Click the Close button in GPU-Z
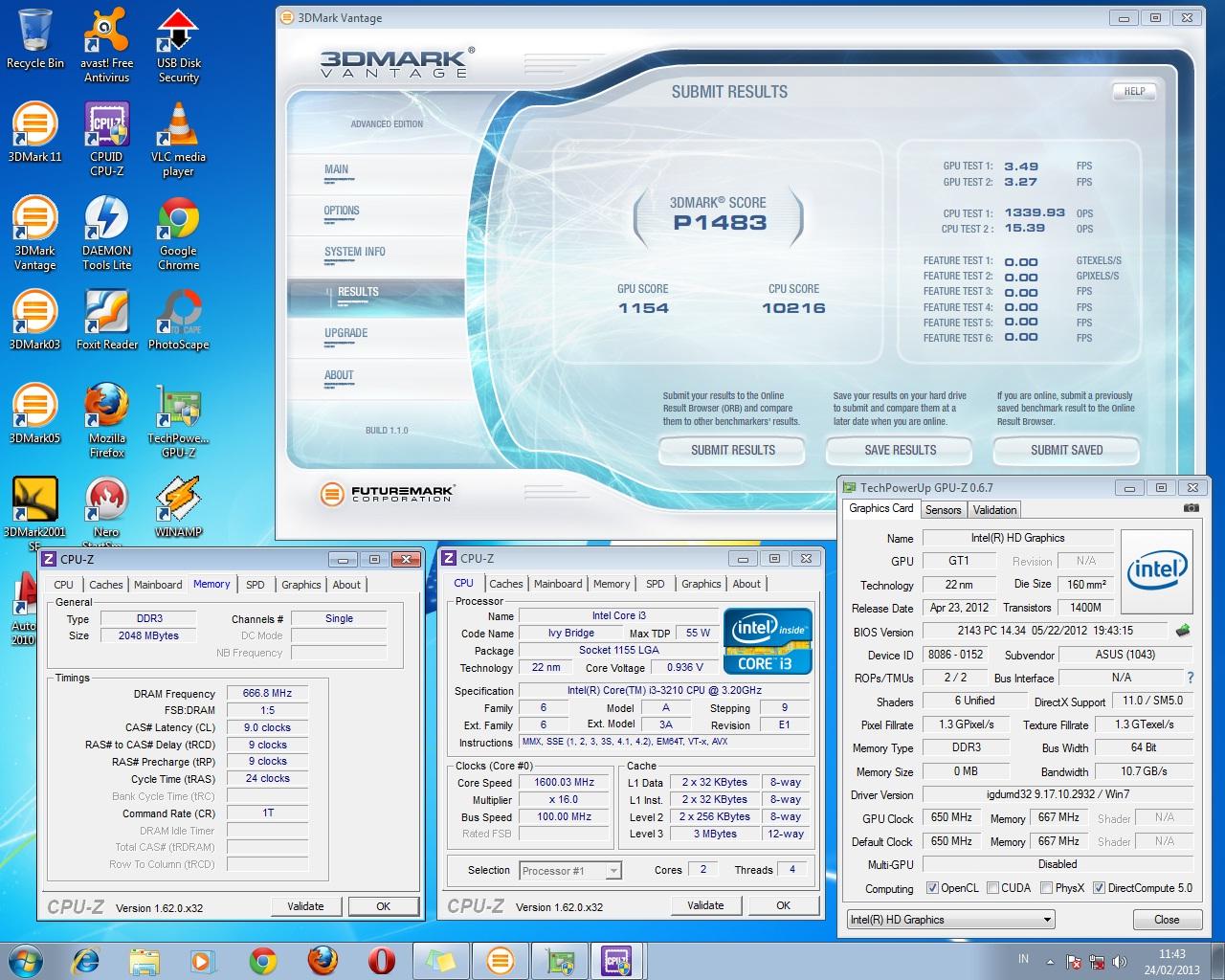The width and height of the screenshot is (1225, 980). pyautogui.click(x=1167, y=920)
